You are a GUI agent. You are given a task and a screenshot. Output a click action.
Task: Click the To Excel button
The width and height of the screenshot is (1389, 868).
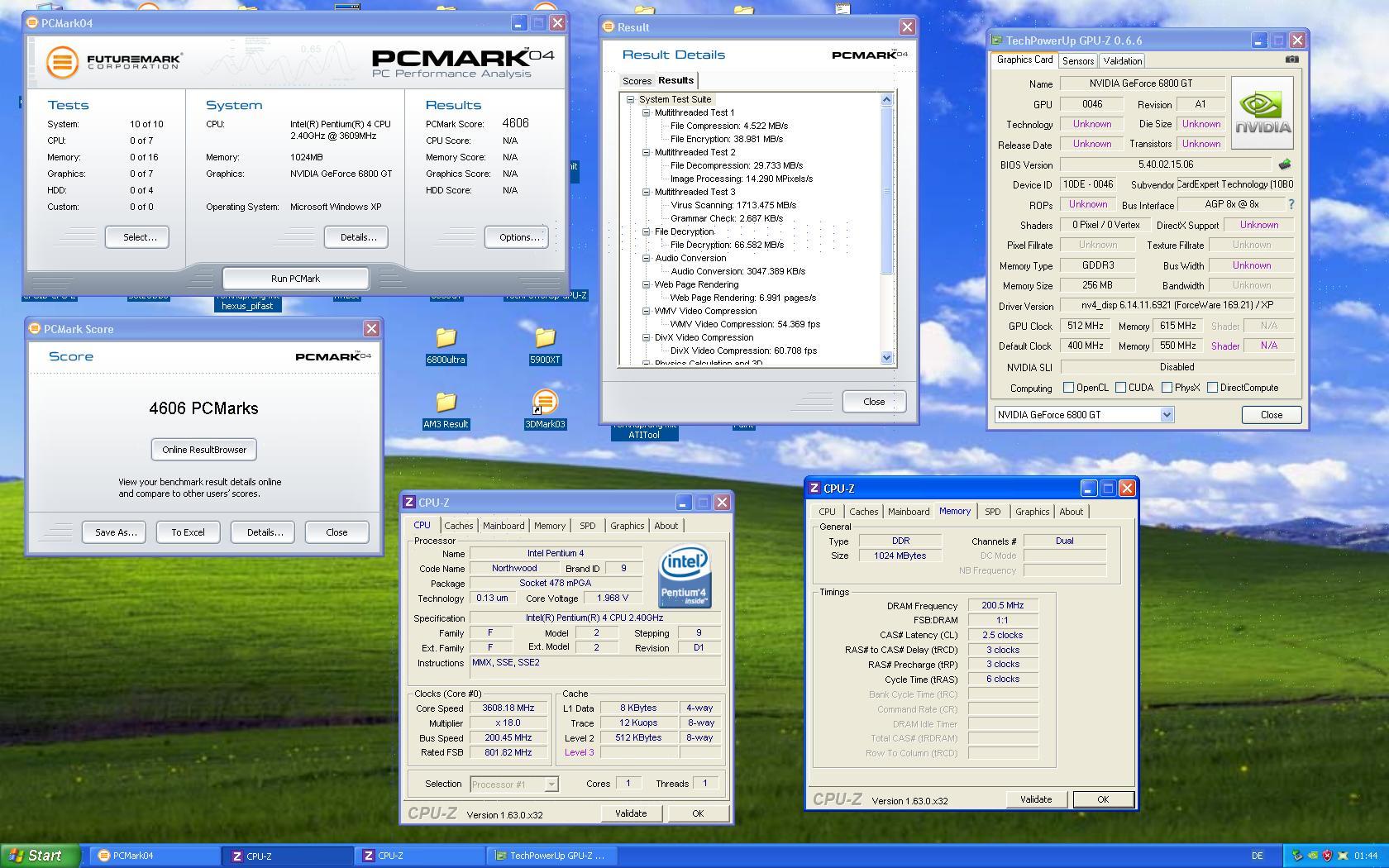188,532
